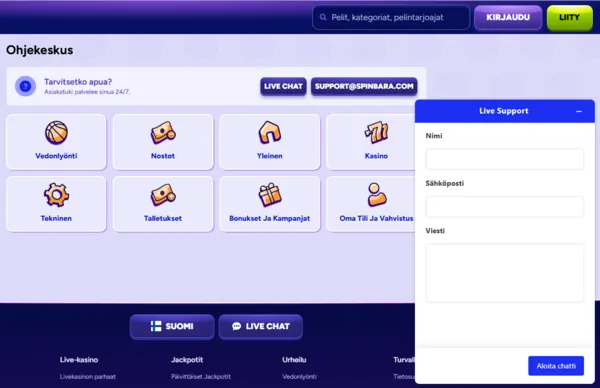Open the SUOMI language selector
Viewport: 600px width, 388px height.
[x=172, y=326]
